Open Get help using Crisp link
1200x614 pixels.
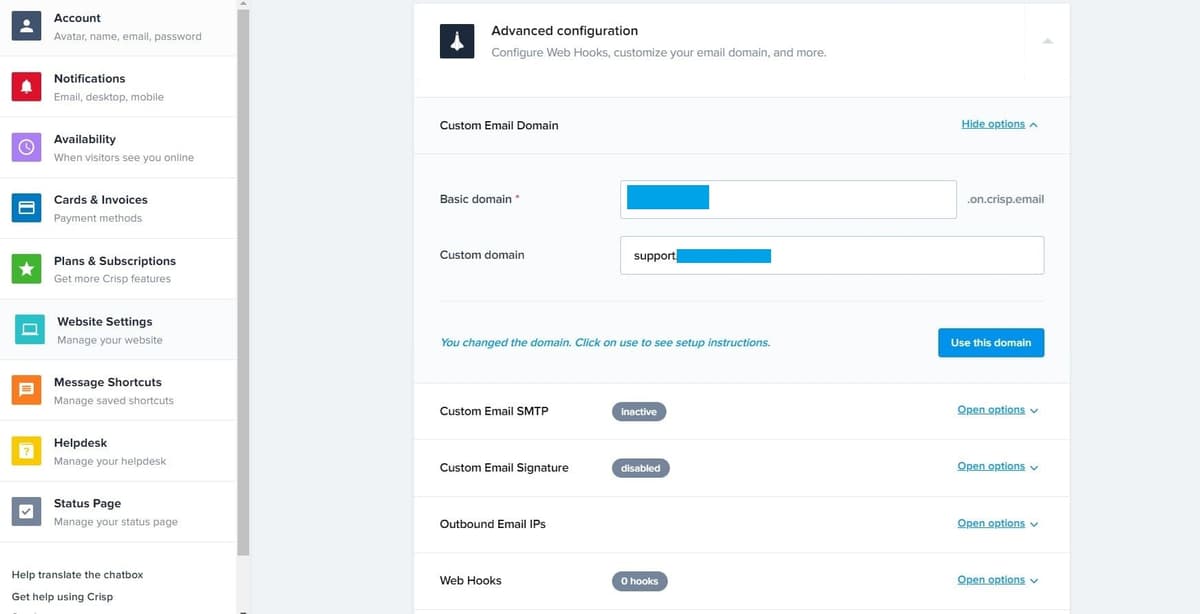[62, 597]
